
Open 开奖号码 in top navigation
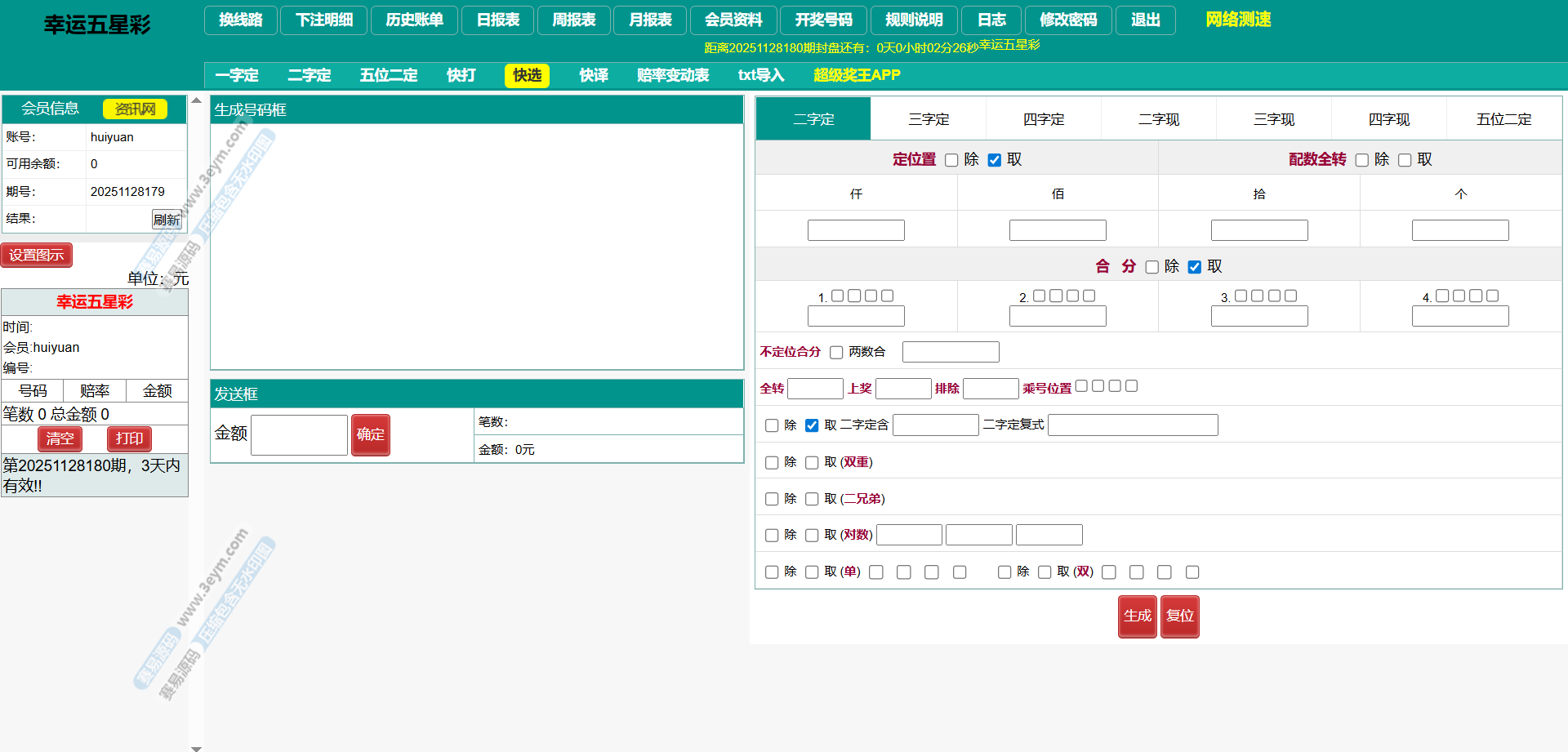click(x=823, y=20)
